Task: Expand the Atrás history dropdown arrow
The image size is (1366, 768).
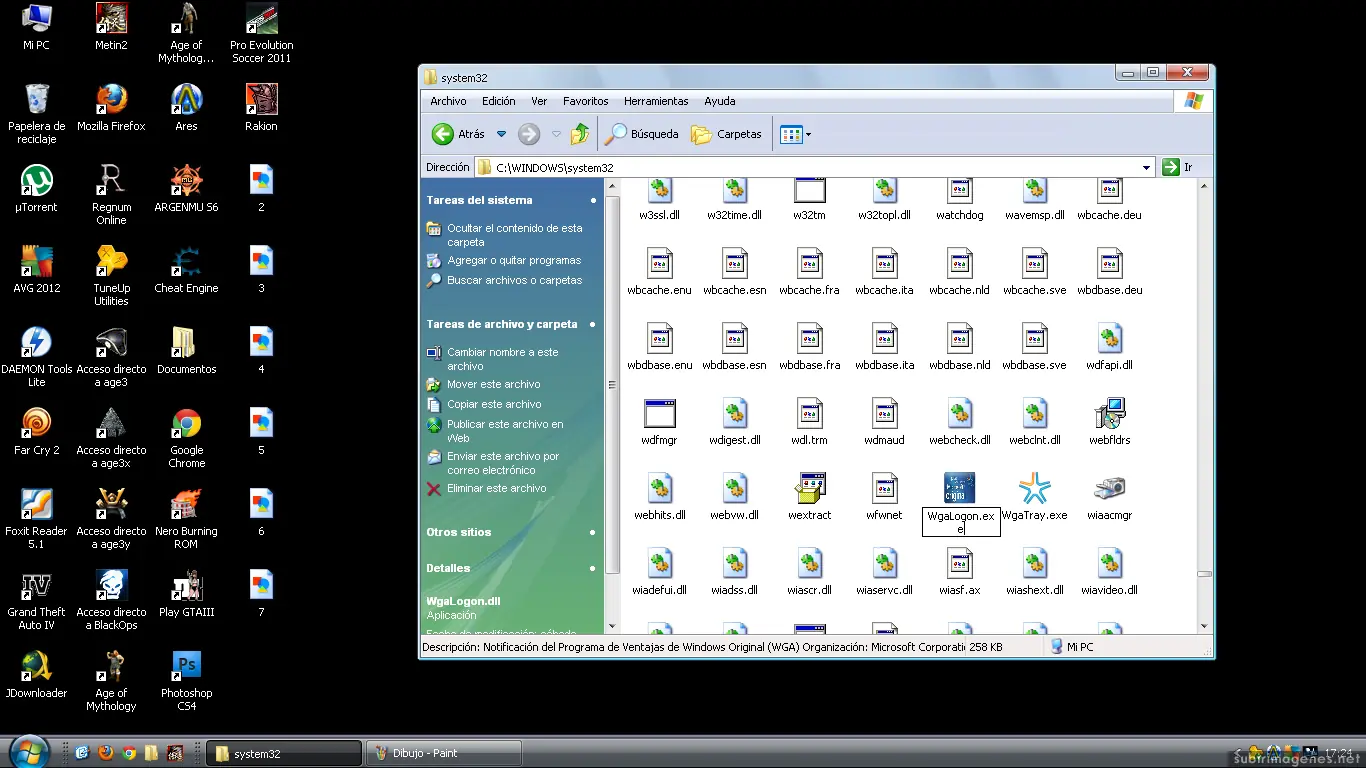Action: [502, 134]
